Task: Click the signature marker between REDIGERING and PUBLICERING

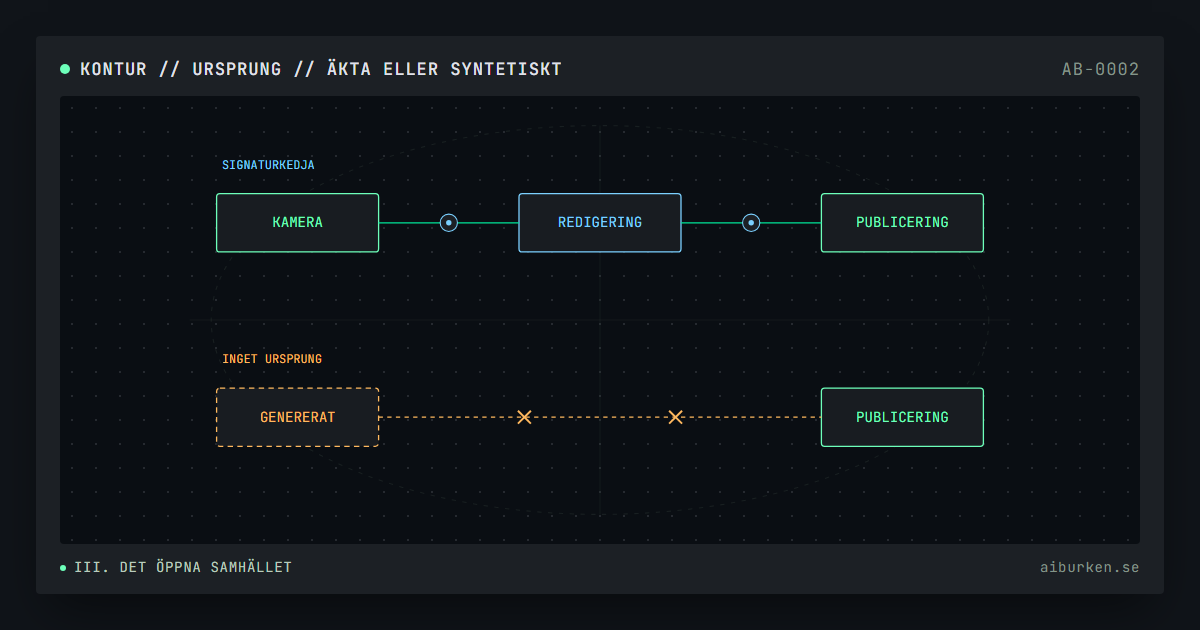Action: [751, 223]
